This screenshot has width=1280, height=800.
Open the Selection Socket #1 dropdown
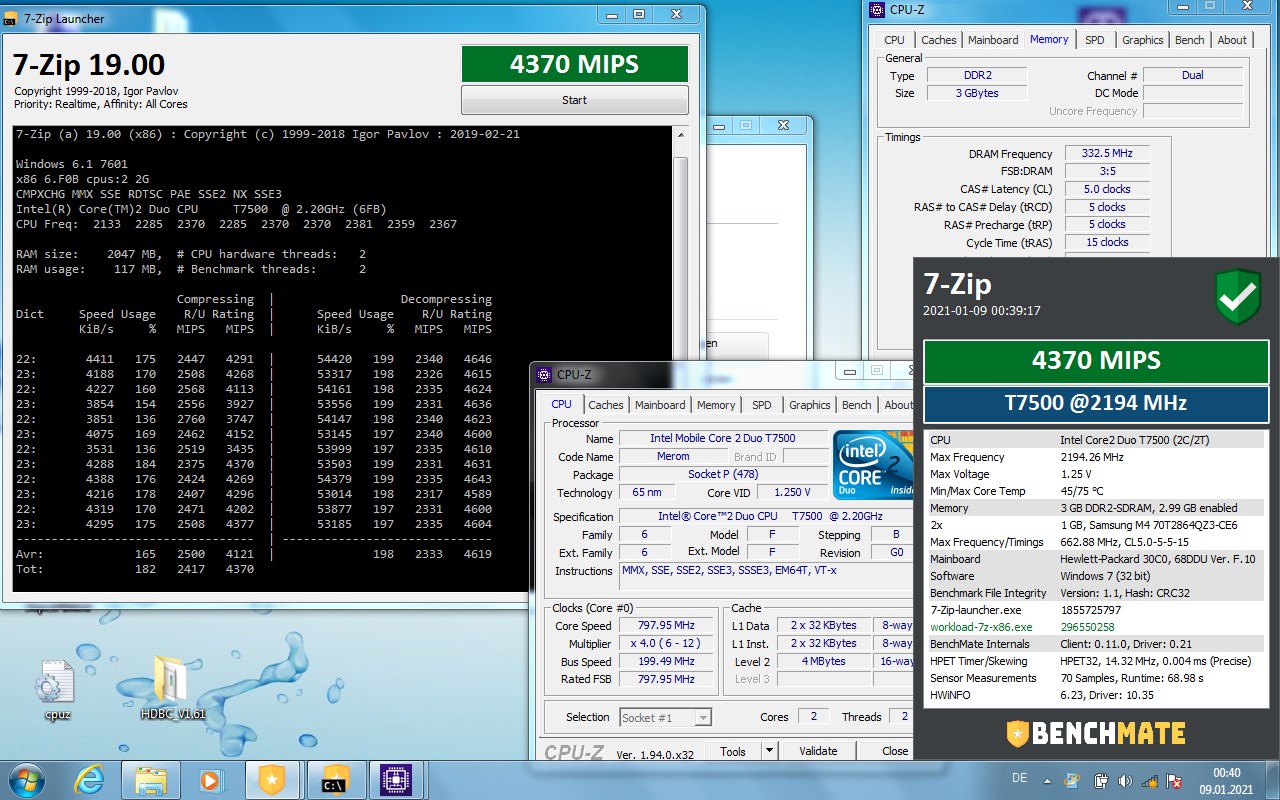665,717
